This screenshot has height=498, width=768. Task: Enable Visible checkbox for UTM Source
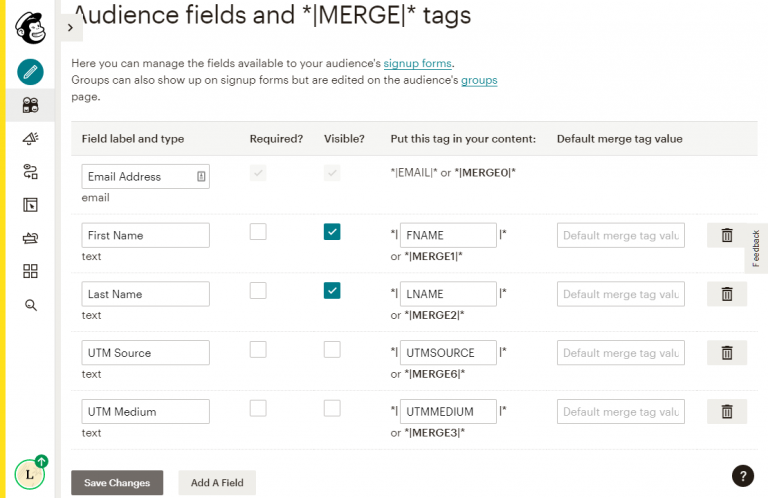pos(332,349)
